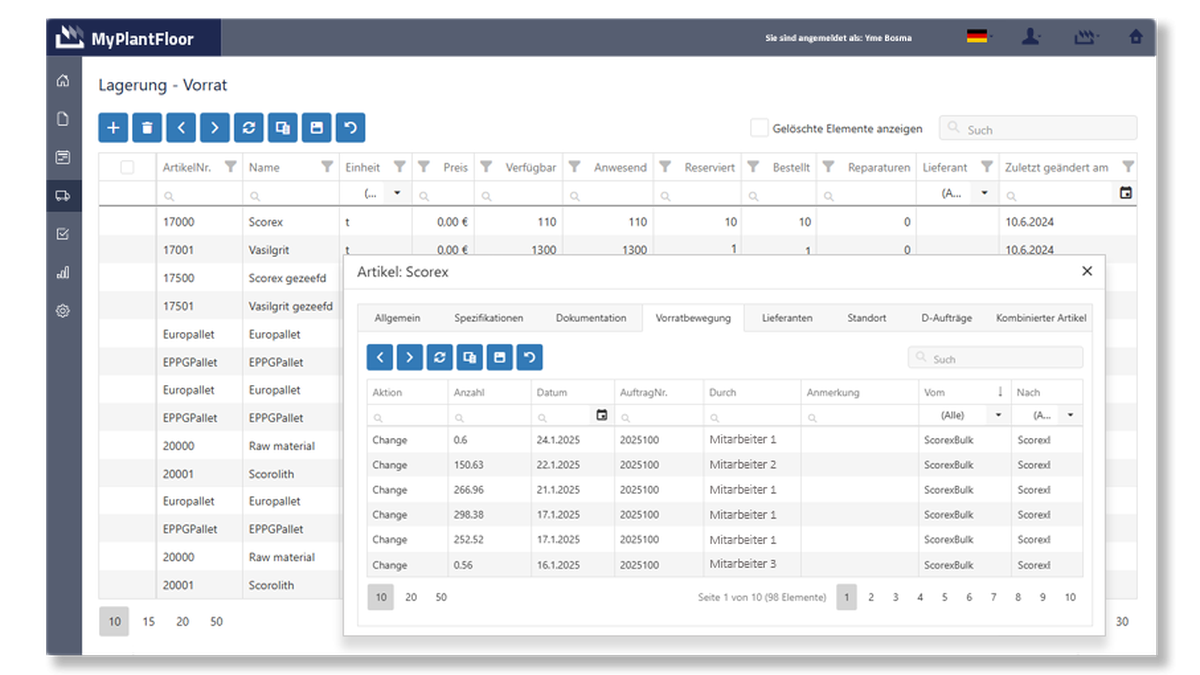This screenshot has height=675, width=1200.
Task: Open the document icon in left sidebar
Action: [63, 119]
